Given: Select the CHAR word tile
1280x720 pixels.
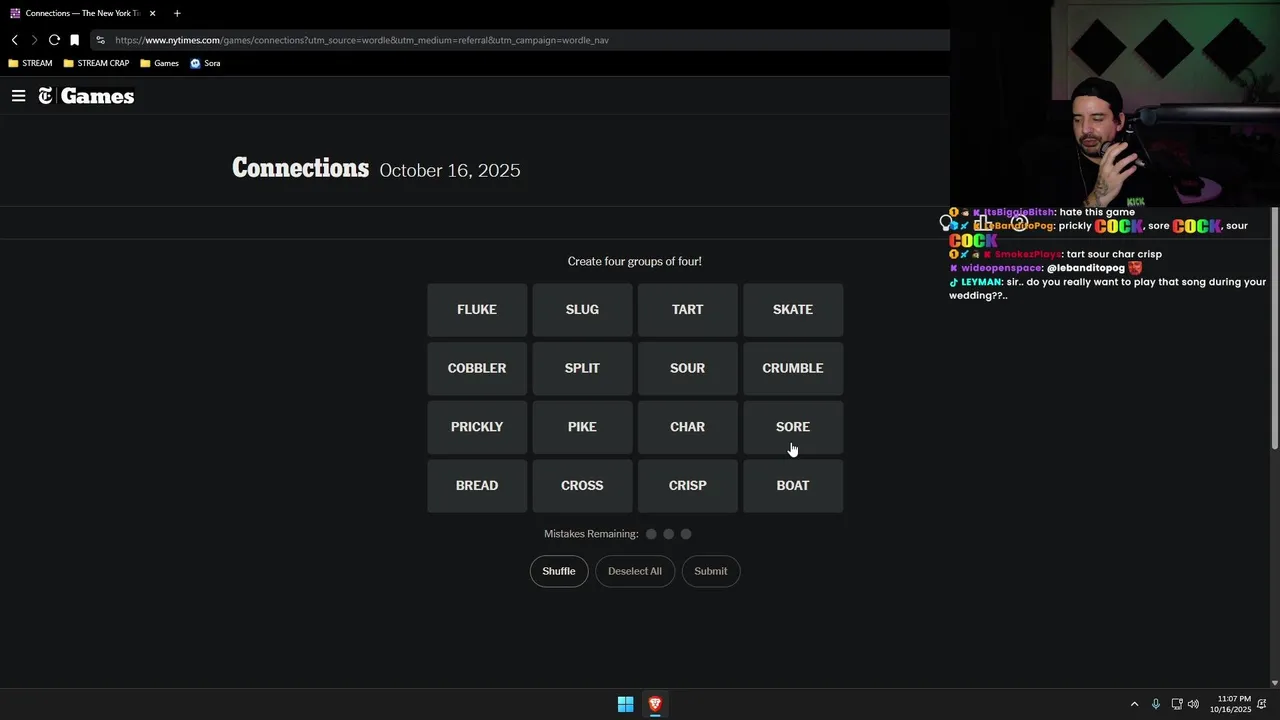Looking at the screenshot, I should 688,427.
